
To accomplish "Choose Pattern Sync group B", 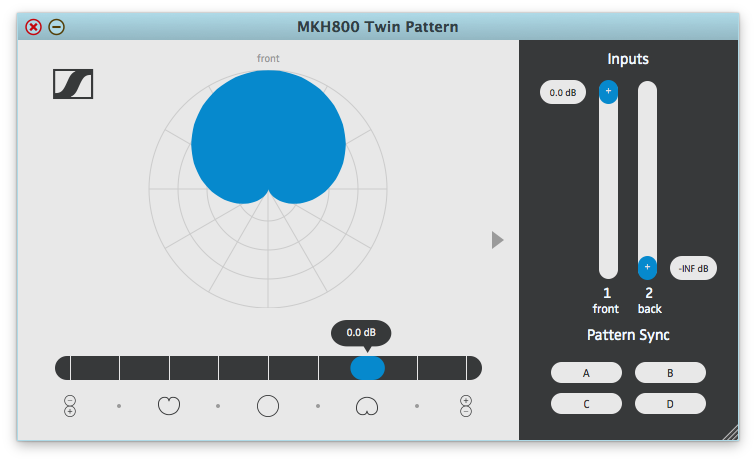I will pyautogui.click(x=670, y=373).
